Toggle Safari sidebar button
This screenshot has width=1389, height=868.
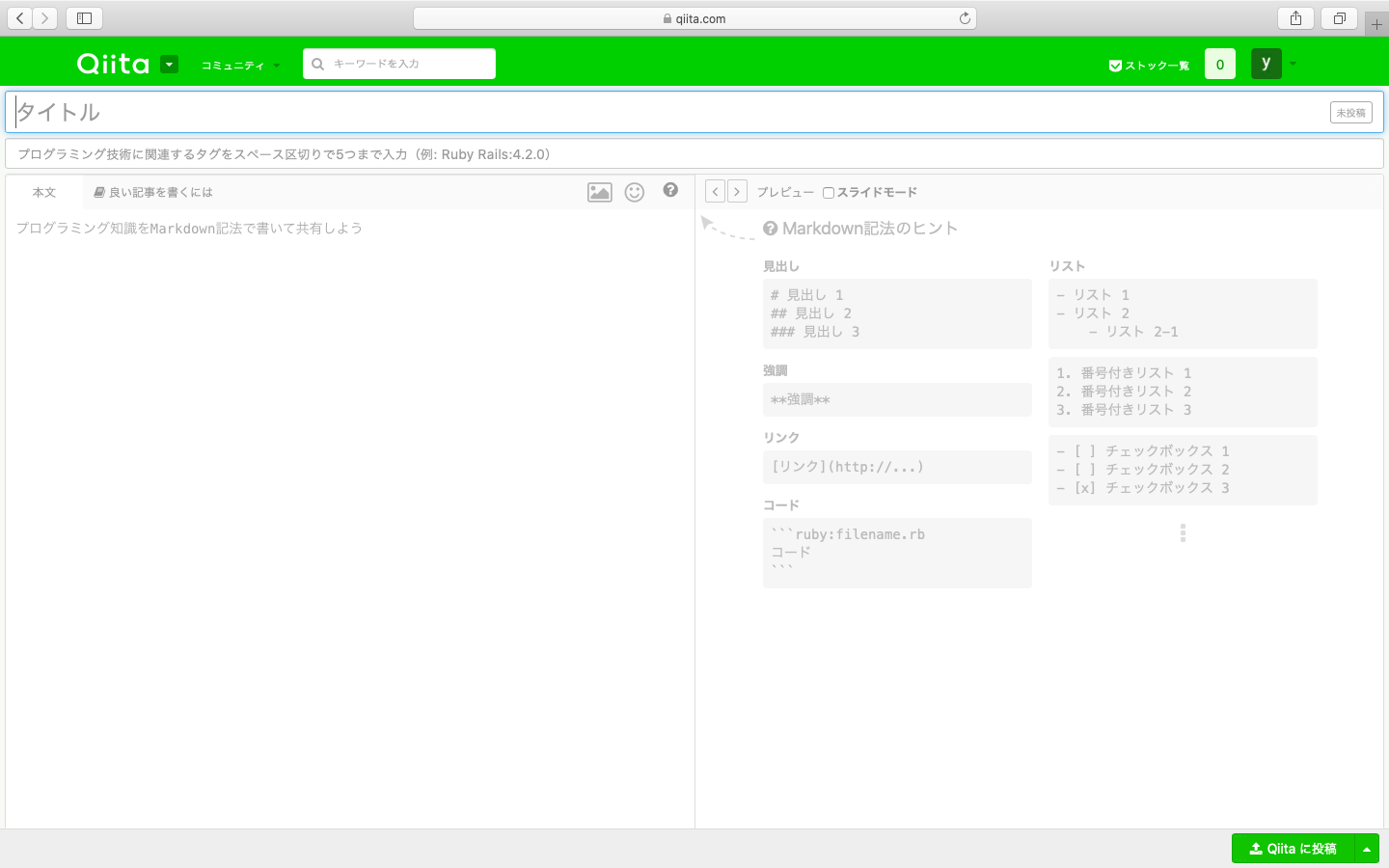[x=84, y=18]
